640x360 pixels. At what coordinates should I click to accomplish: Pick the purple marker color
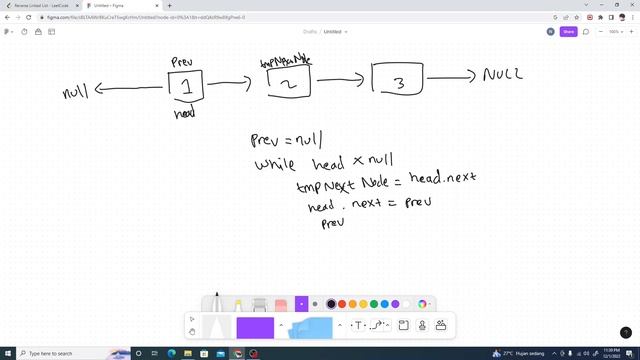tap(395, 304)
